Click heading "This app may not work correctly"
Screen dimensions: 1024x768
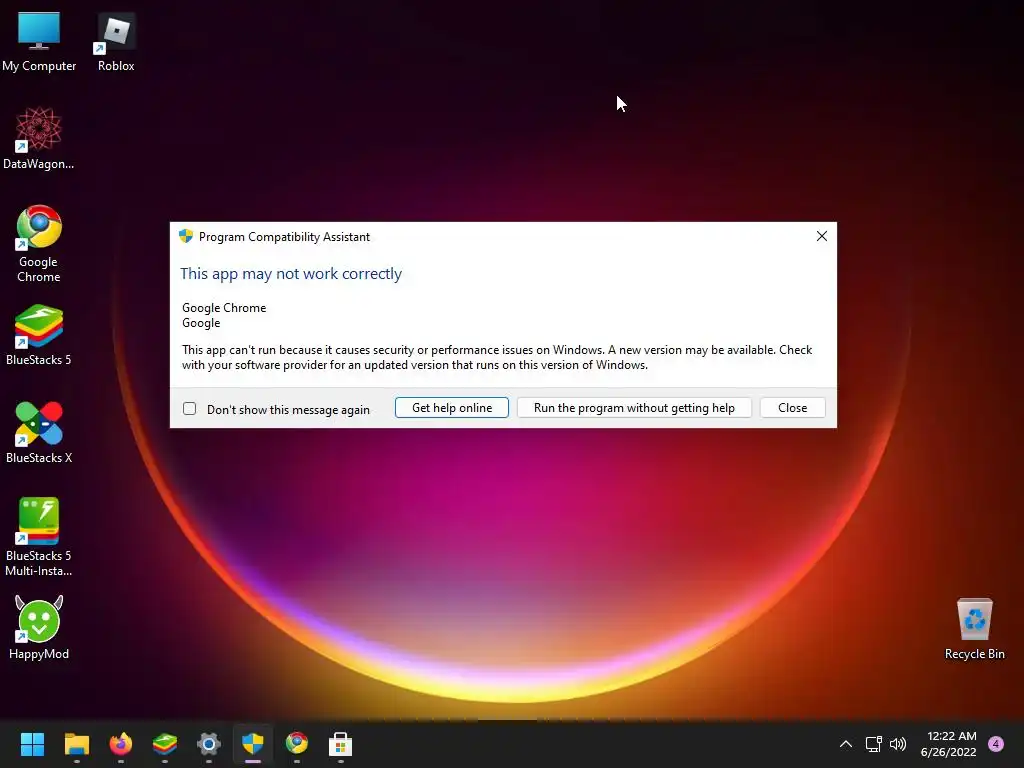(291, 274)
